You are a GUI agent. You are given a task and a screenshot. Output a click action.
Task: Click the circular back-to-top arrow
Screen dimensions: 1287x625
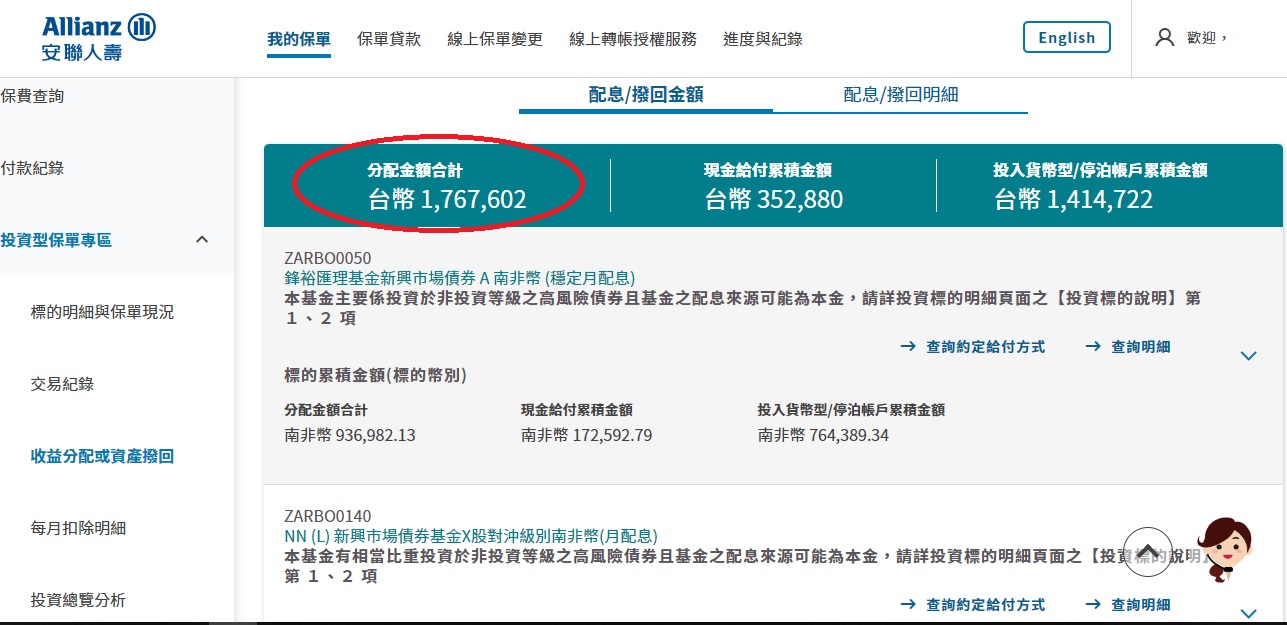tap(1147, 551)
